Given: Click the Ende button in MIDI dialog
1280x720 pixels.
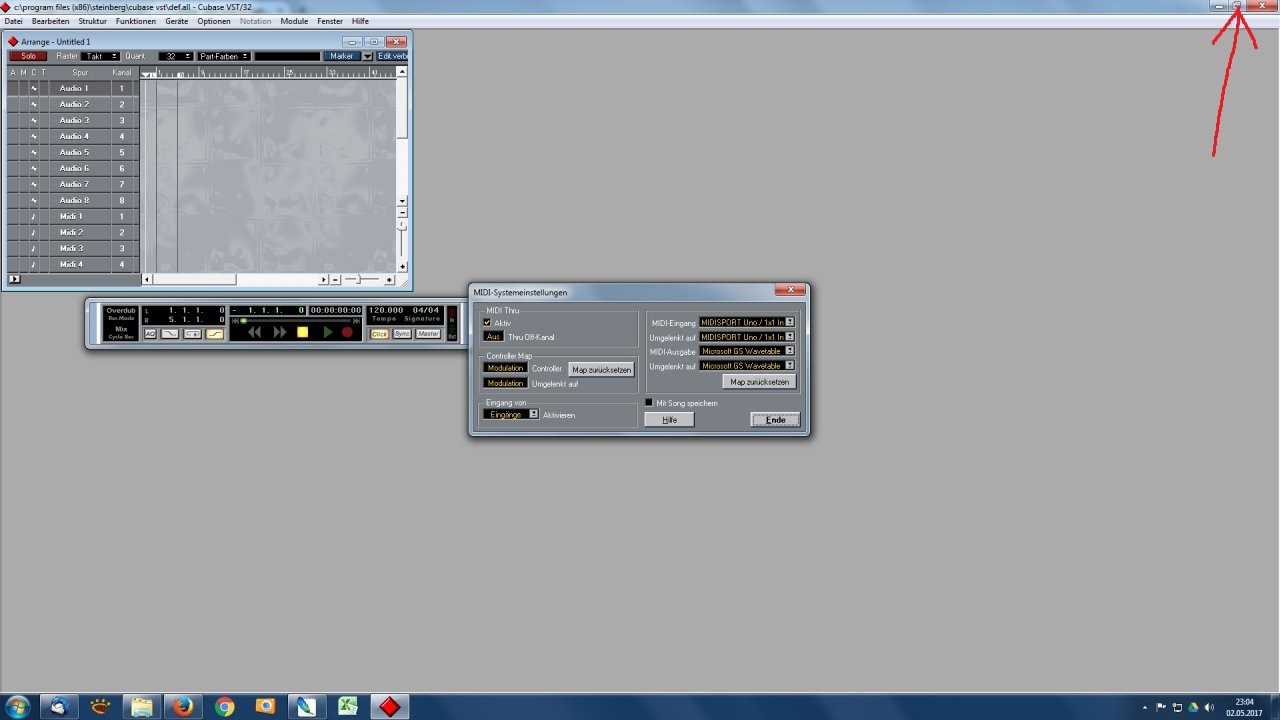Looking at the screenshot, I should pos(775,420).
